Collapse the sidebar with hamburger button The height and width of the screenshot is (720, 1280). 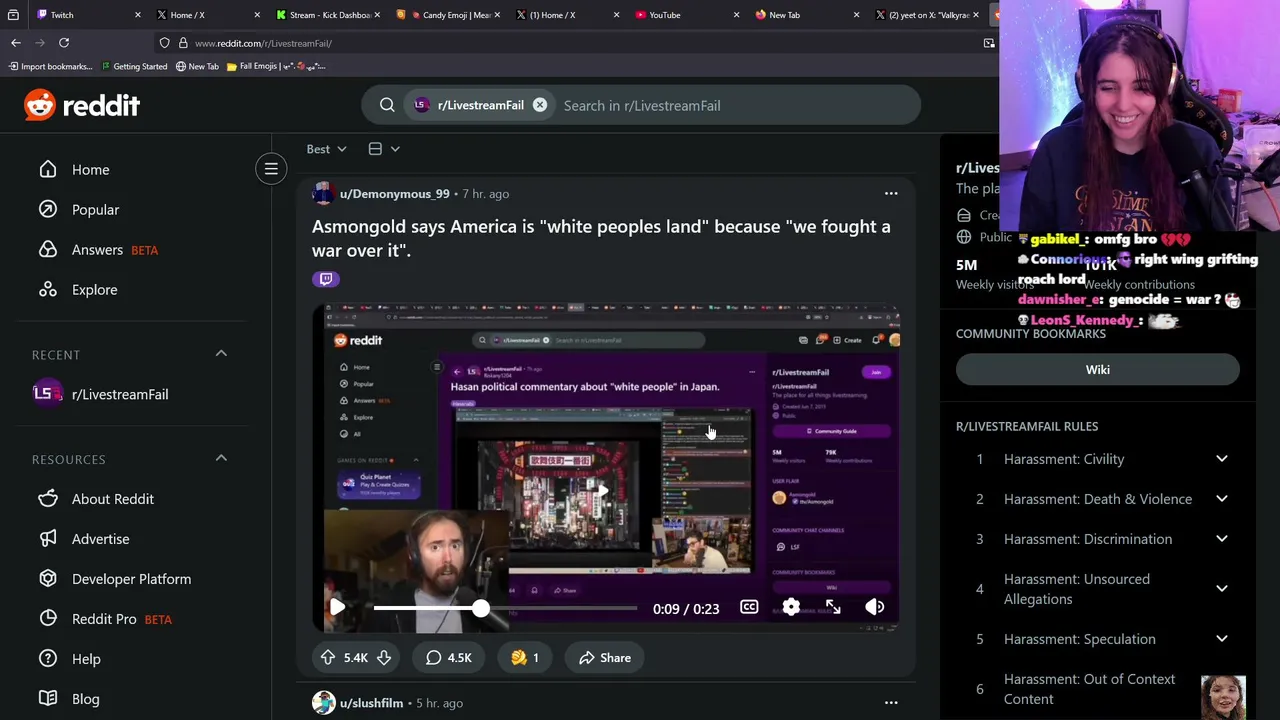tap(271, 169)
